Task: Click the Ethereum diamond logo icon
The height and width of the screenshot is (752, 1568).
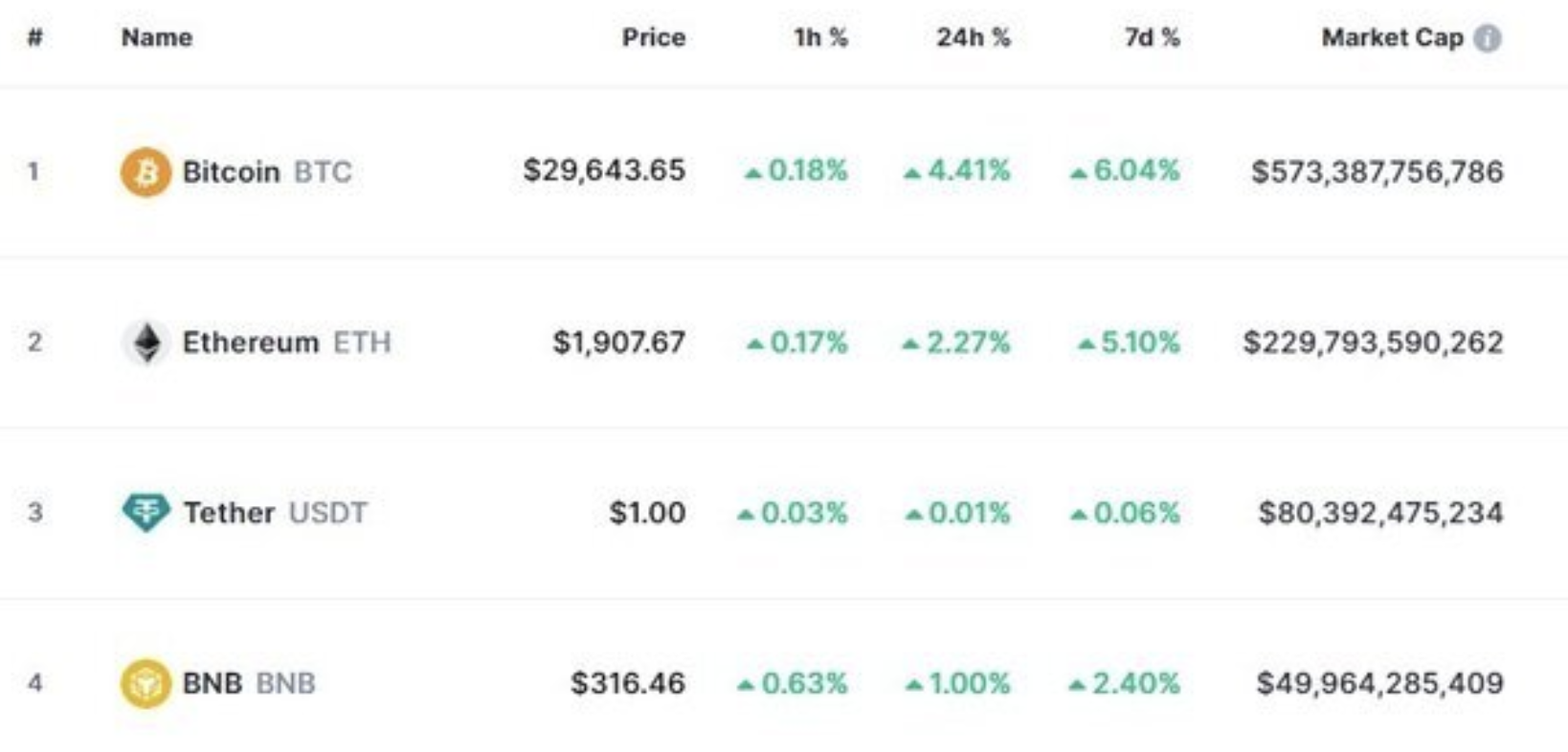Action: pyautogui.click(x=146, y=343)
